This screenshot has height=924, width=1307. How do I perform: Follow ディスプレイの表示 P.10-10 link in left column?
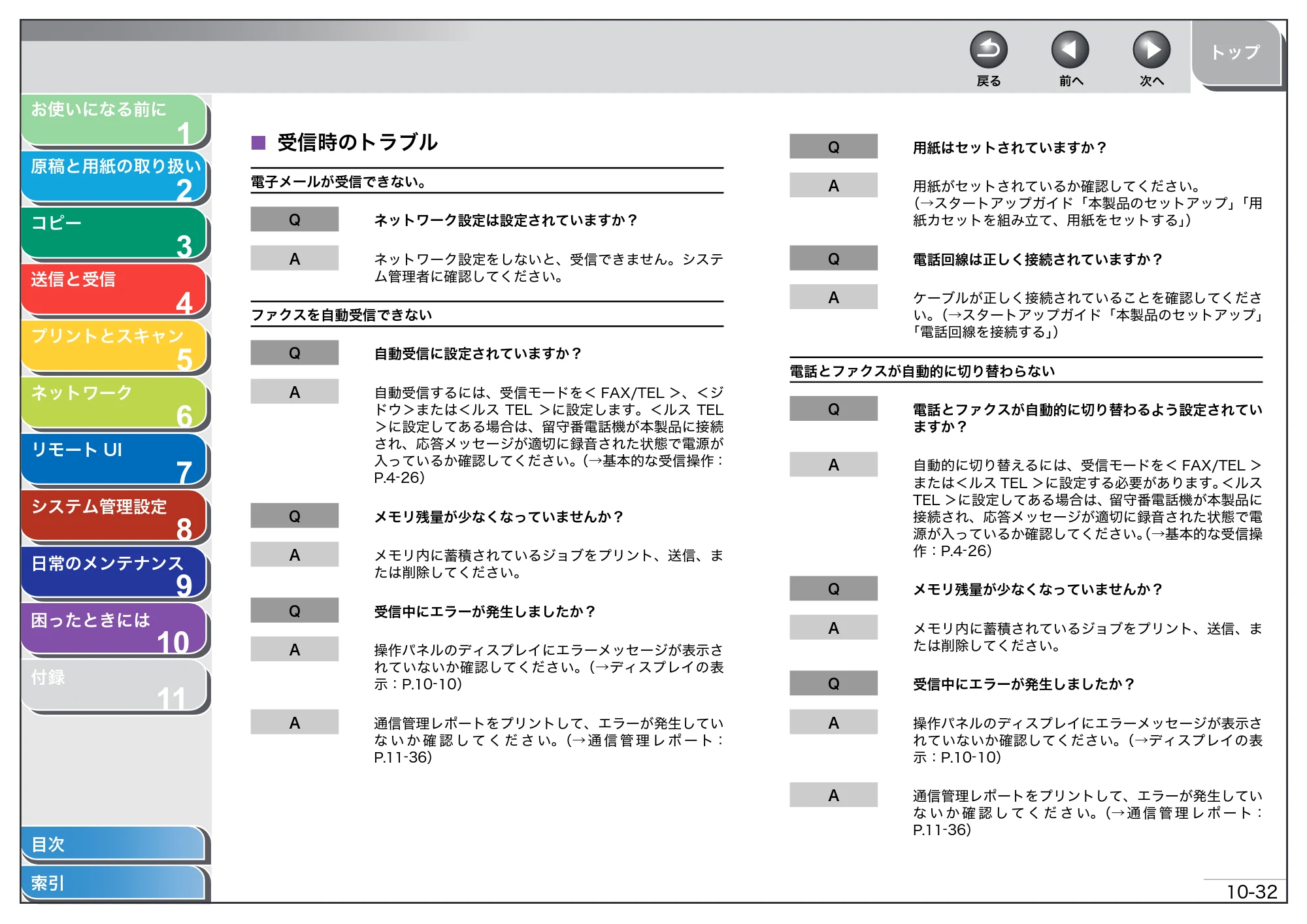pos(549,676)
